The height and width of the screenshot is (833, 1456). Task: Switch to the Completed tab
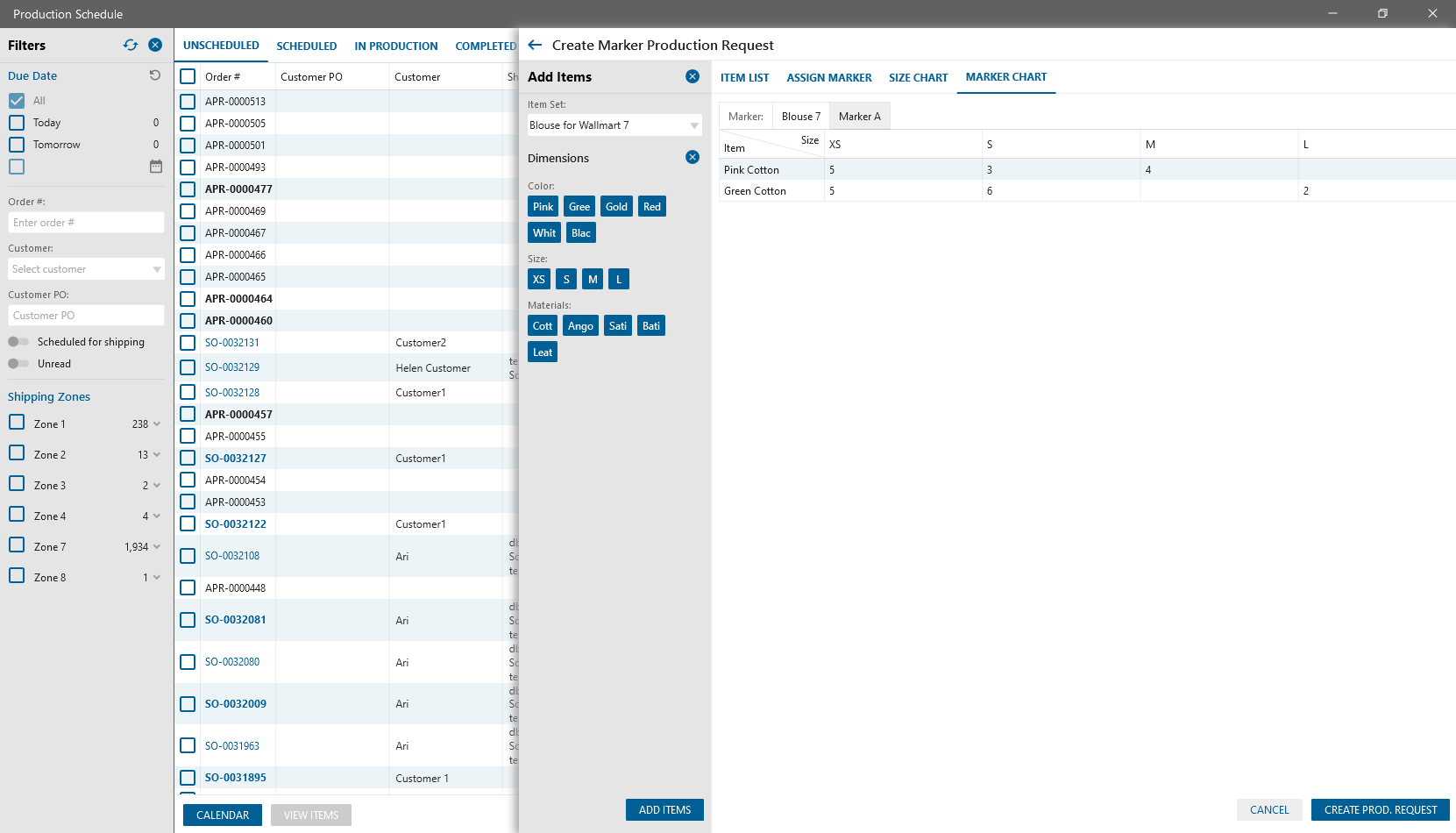tap(486, 46)
